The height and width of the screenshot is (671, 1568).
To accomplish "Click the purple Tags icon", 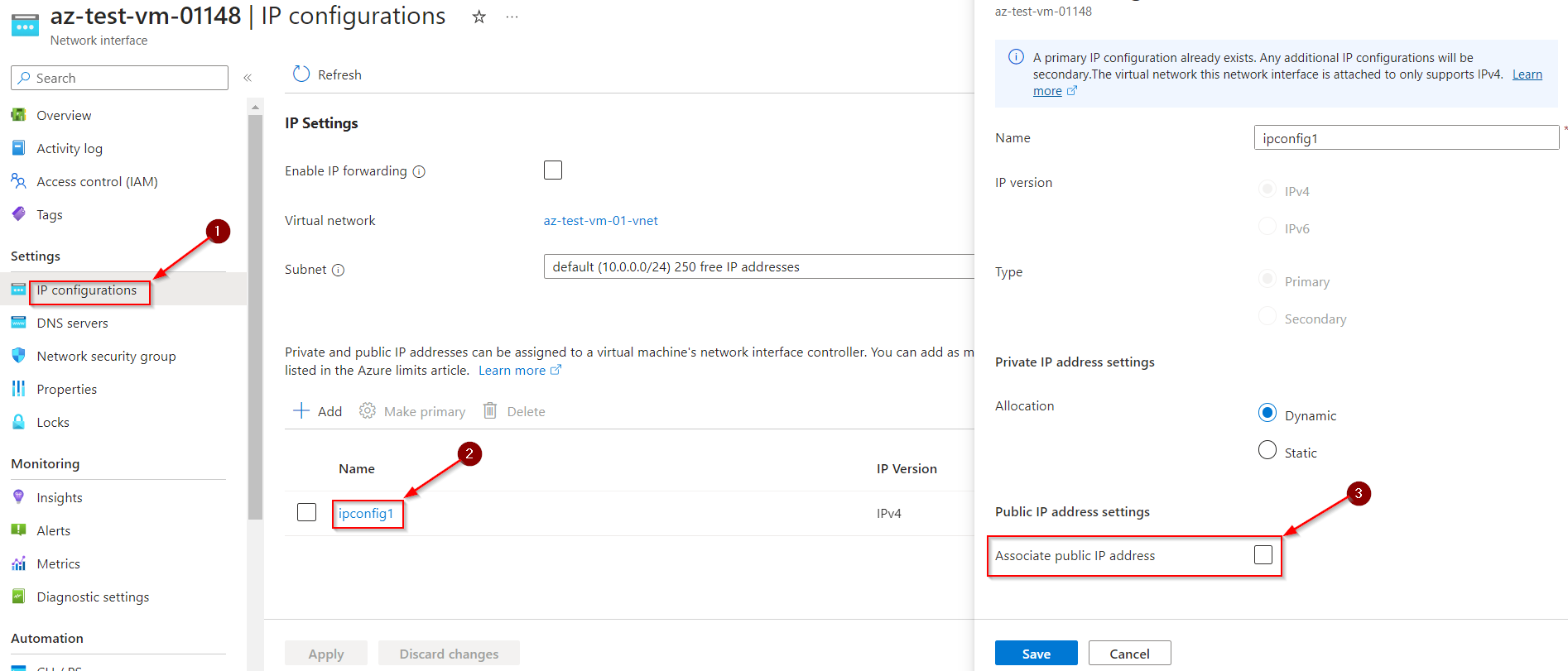I will coord(18,214).
